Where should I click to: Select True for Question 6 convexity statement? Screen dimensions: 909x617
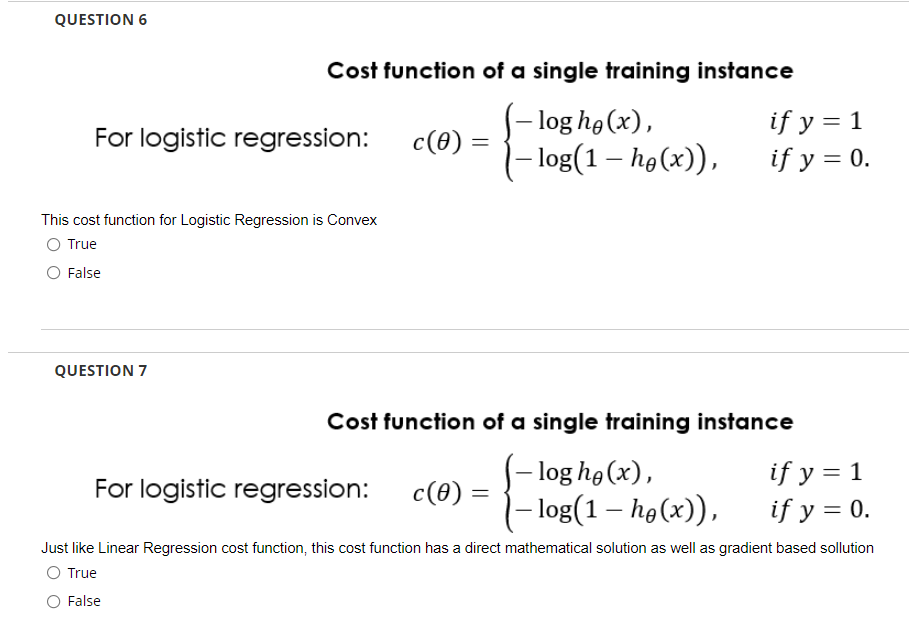pyautogui.click(x=53, y=243)
